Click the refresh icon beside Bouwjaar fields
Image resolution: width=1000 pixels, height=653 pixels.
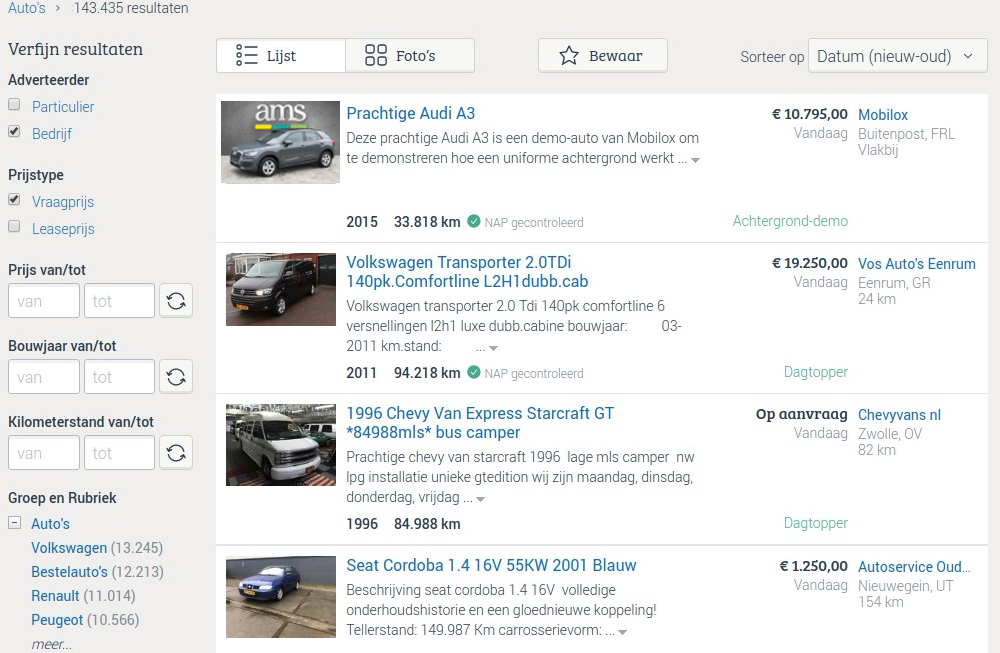176,376
